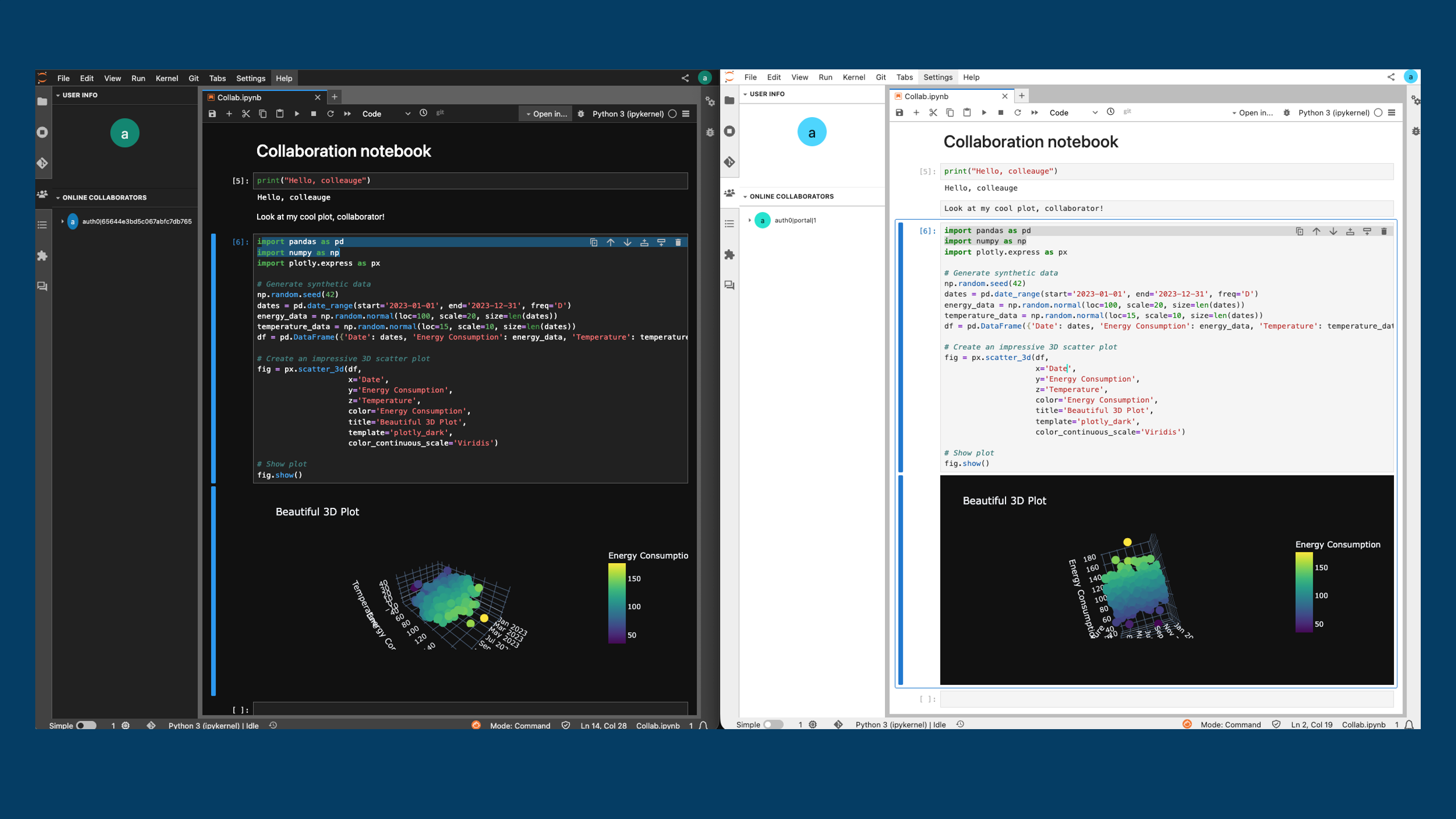The height and width of the screenshot is (819, 1456).
Task: Cut the selected cell using the scissors icon
Action: coord(246,114)
